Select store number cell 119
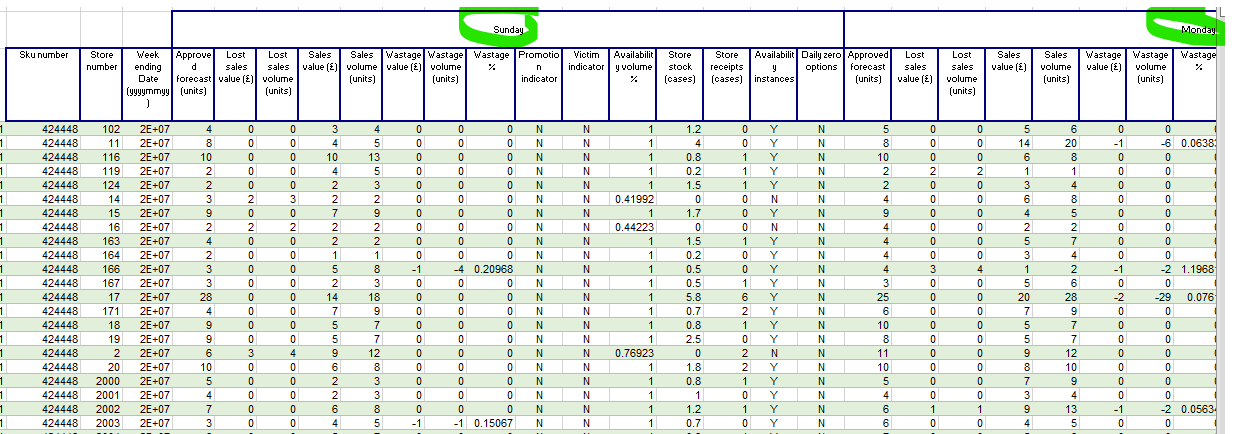The image size is (1235, 434). point(99,171)
